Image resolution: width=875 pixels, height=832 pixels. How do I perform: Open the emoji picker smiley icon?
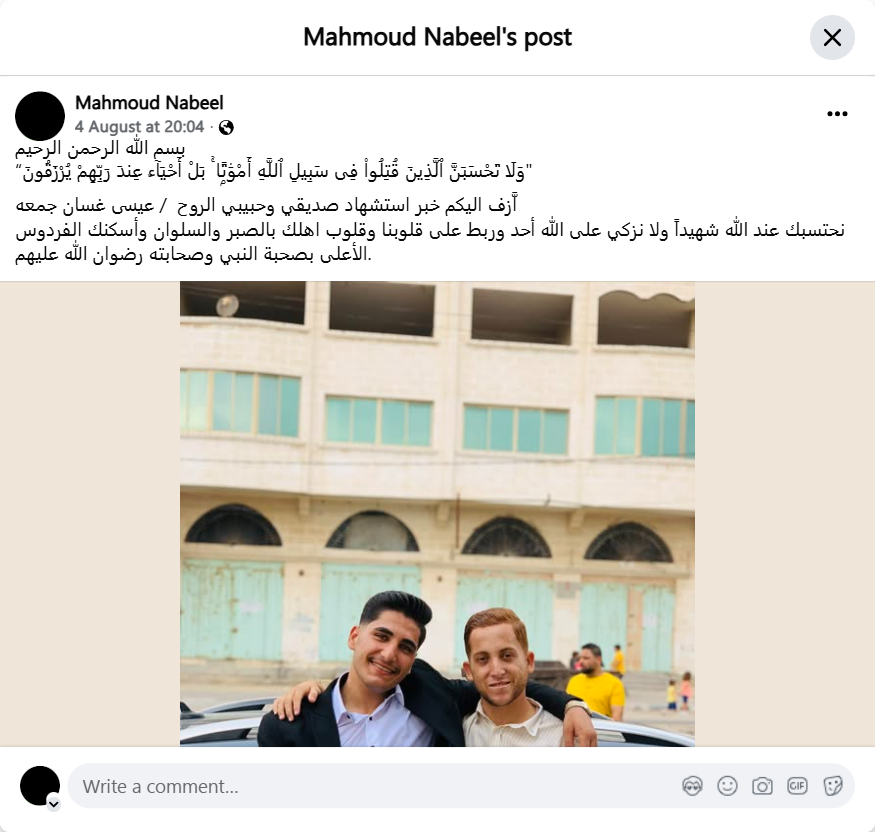pyautogui.click(x=727, y=786)
